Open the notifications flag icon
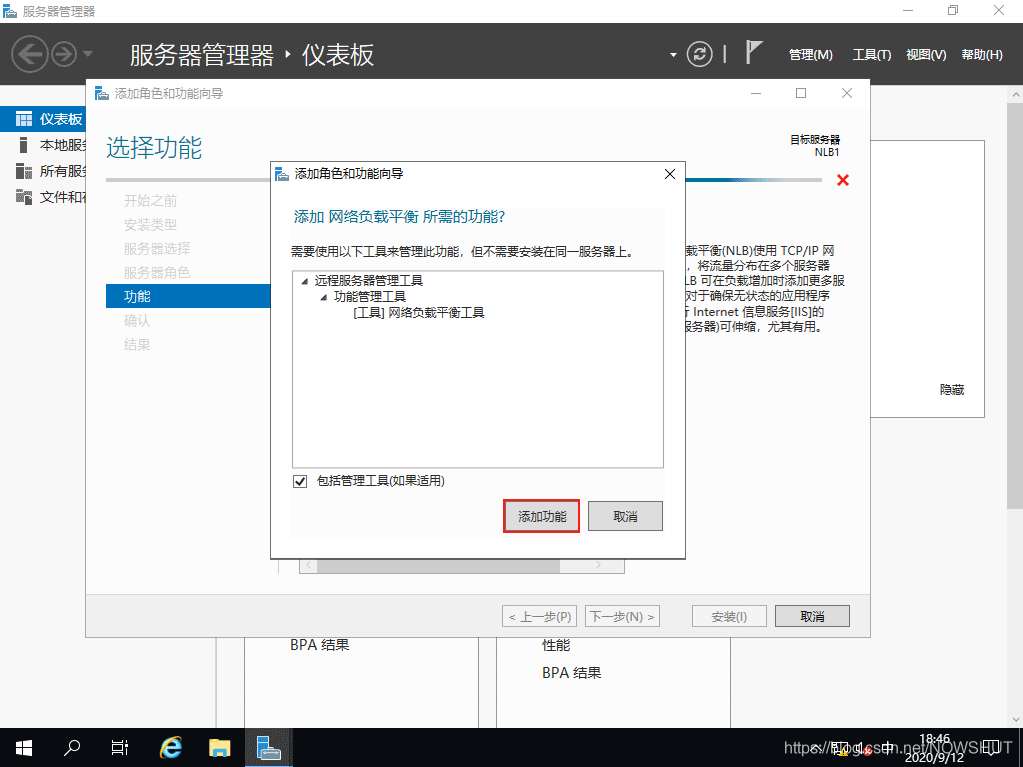Viewport: 1023px width, 767px height. tap(754, 52)
